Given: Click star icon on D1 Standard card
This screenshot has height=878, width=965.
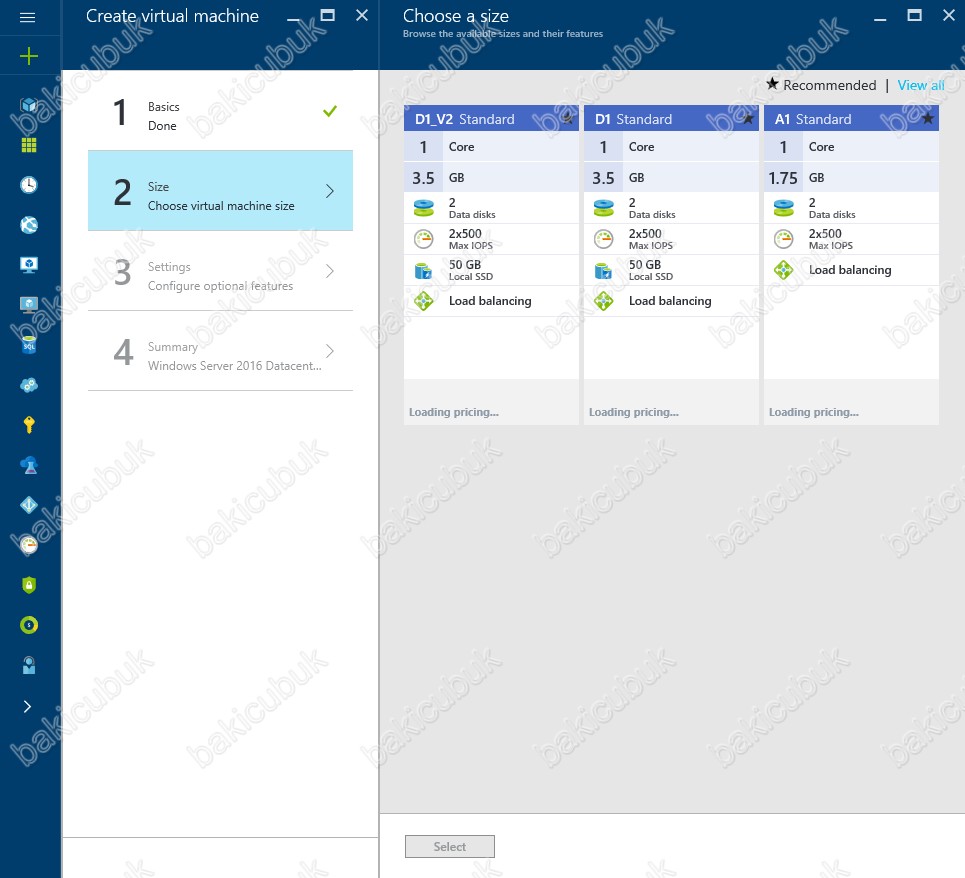Looking at the screenshot, I should tap(748, 118).
